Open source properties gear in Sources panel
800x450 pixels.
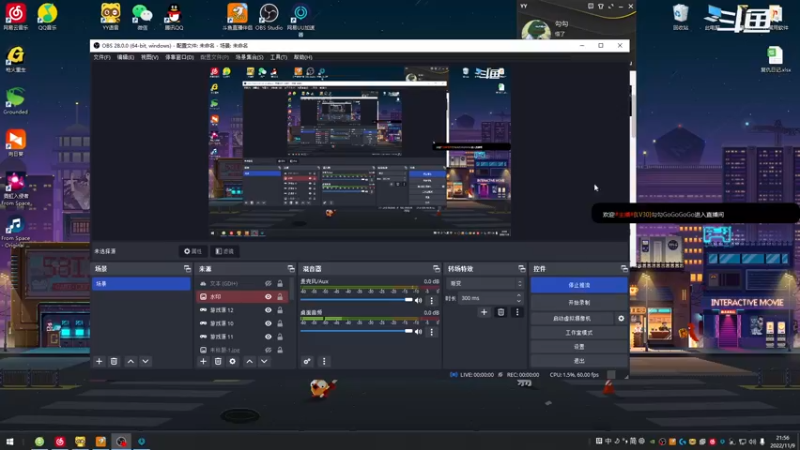point(233,361)
